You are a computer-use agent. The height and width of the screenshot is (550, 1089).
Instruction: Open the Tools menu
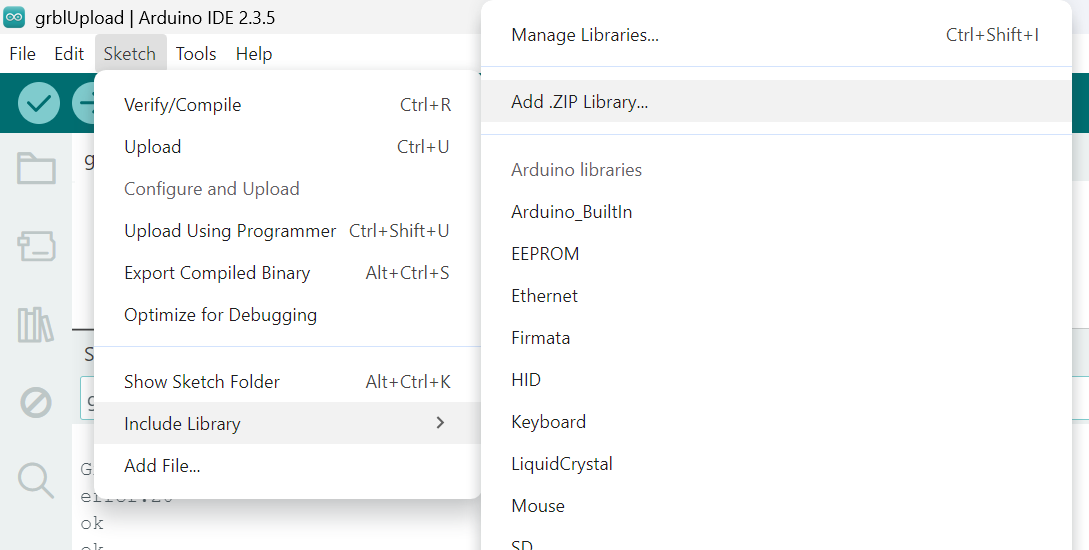coord(196,54)
